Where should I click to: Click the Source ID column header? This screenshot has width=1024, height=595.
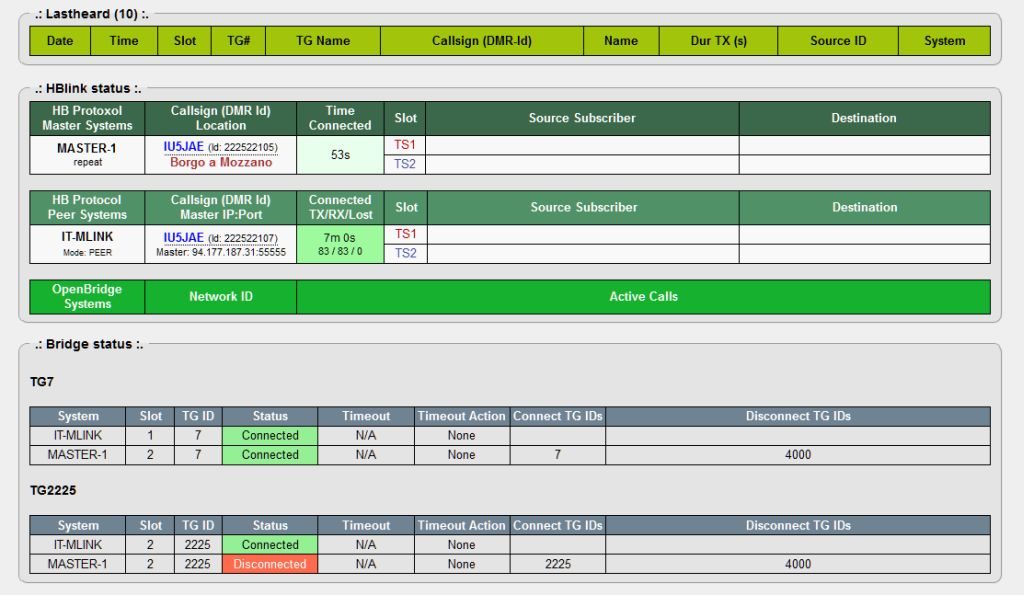pyautogui.click(x=838, y=40)
